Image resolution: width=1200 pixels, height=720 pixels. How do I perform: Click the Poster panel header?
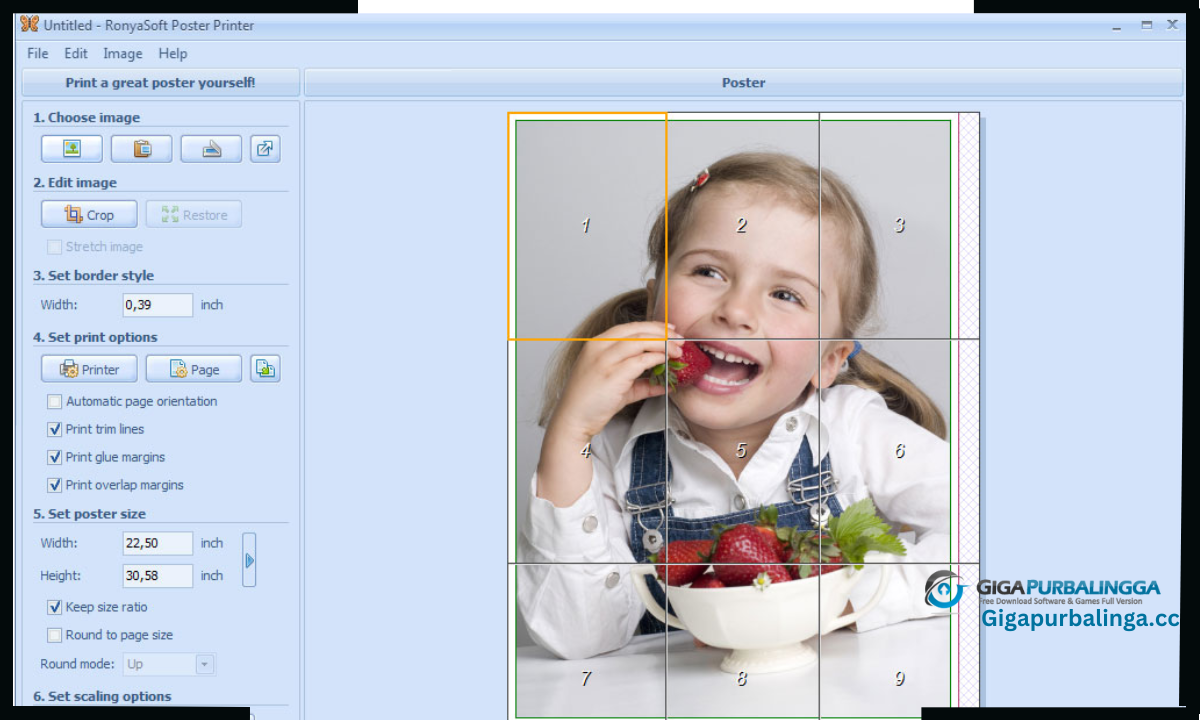(x=743, y=83)
